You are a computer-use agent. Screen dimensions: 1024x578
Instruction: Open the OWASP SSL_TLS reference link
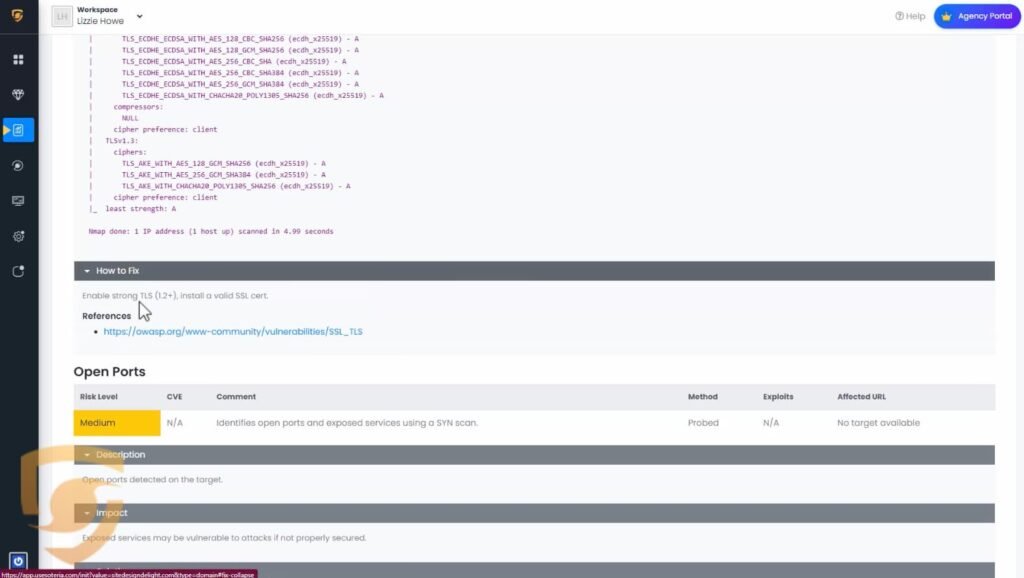[233, 331]
